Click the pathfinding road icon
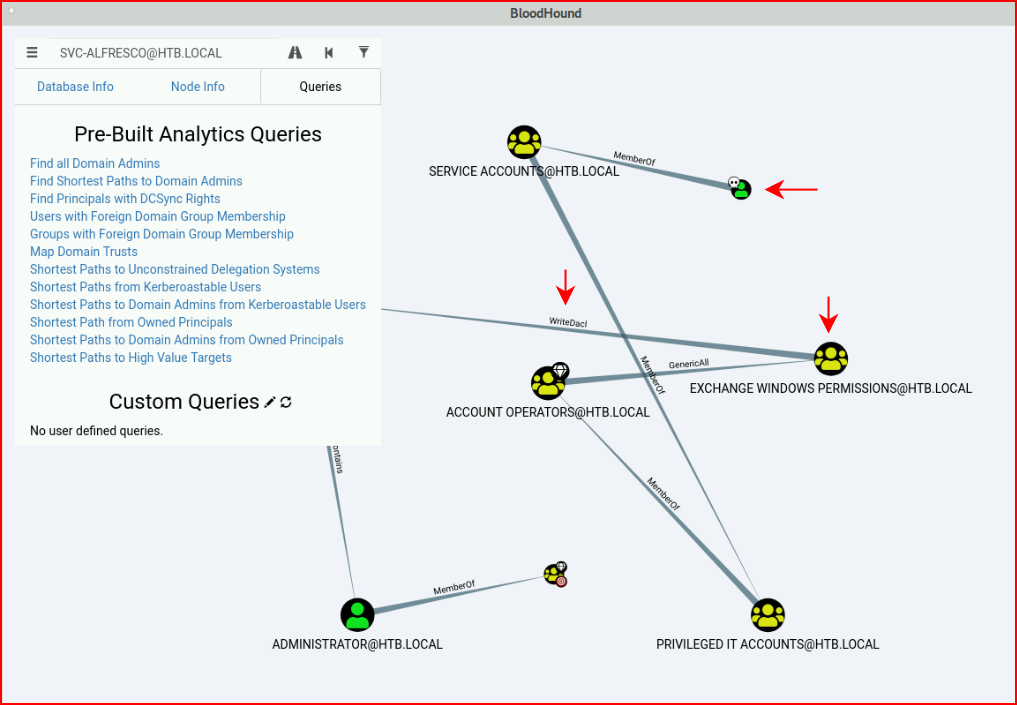The height and width of the screenshot is (705, 1017). click(295, 53)
